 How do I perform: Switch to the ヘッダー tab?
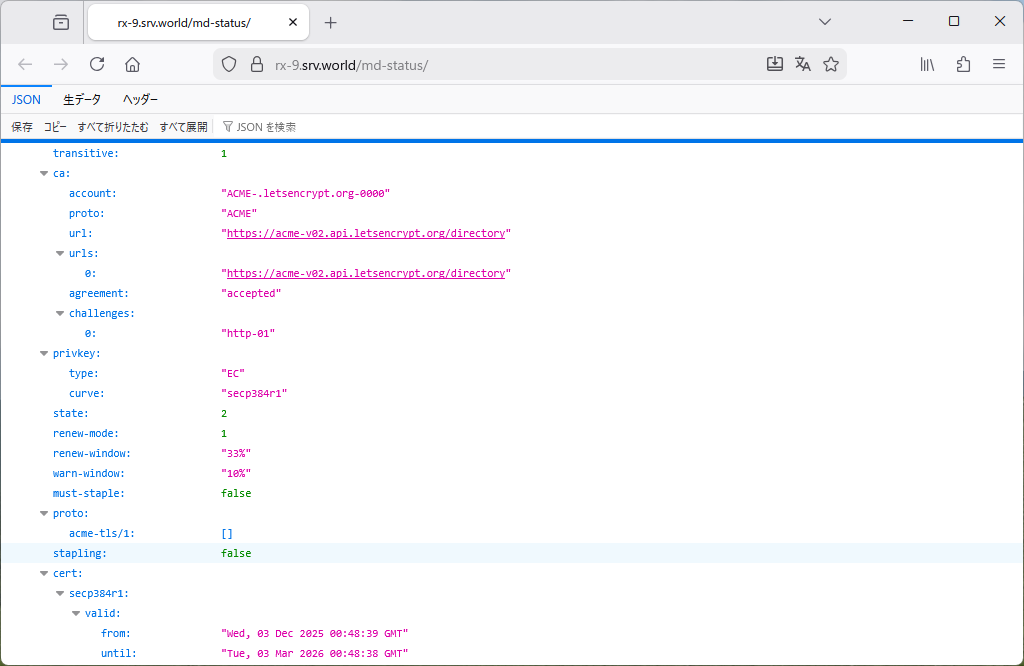(x=140, y=100)
